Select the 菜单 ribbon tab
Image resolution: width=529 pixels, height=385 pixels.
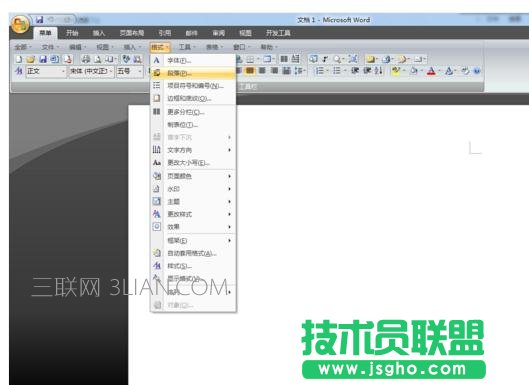point(45,33)
